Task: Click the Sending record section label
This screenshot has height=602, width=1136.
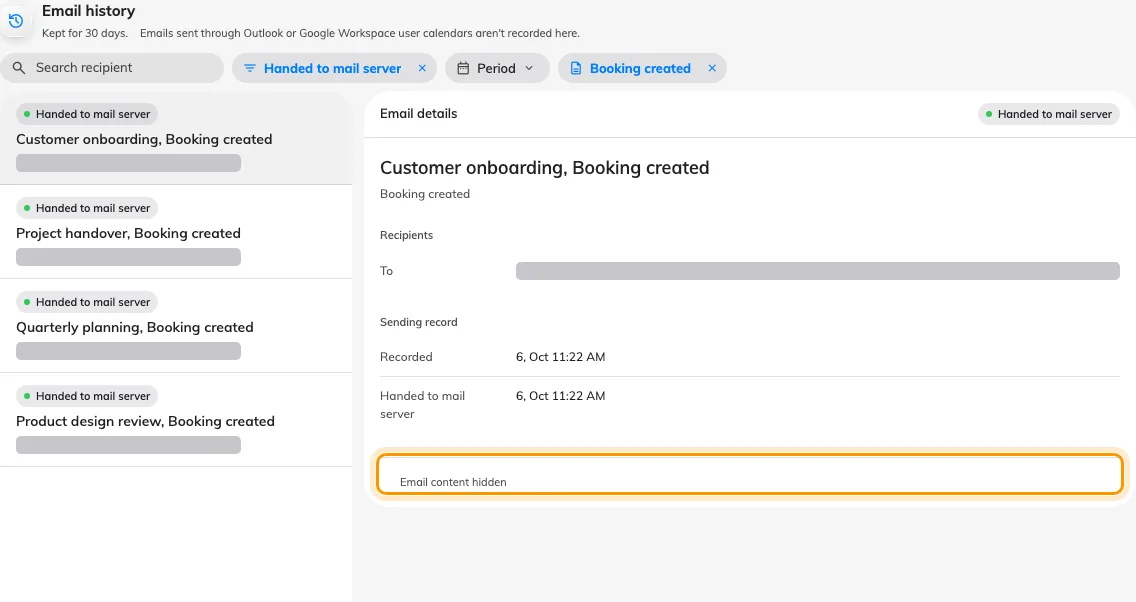Action: pyautogui.click(x=419, y=322)
